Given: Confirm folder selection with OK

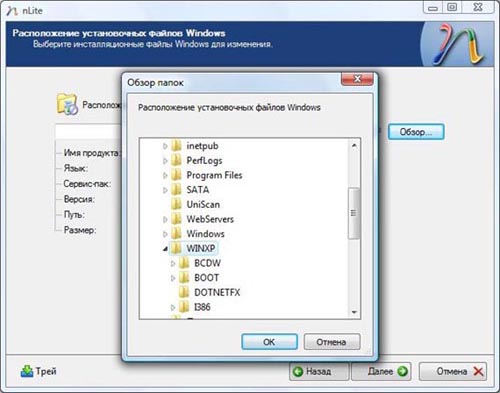Looking at the screenshot, I should pos(269,342).
